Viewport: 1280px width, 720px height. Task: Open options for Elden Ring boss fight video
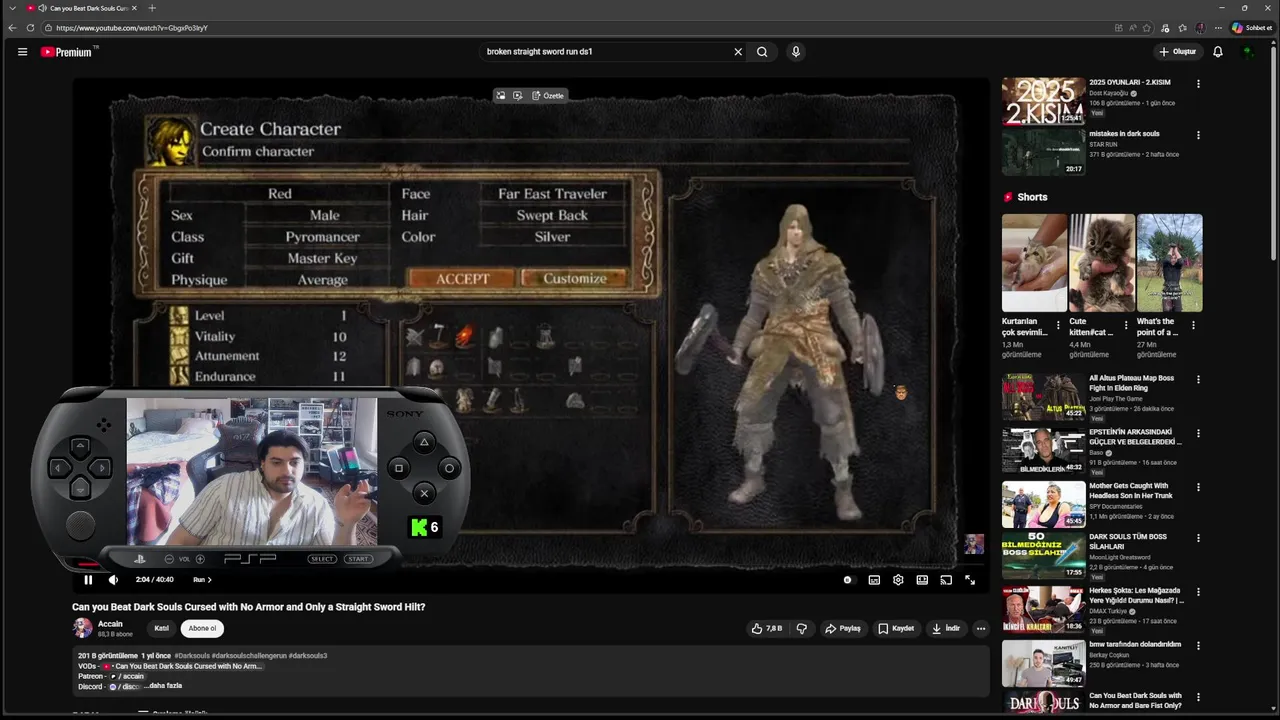tap(1198, 380)
